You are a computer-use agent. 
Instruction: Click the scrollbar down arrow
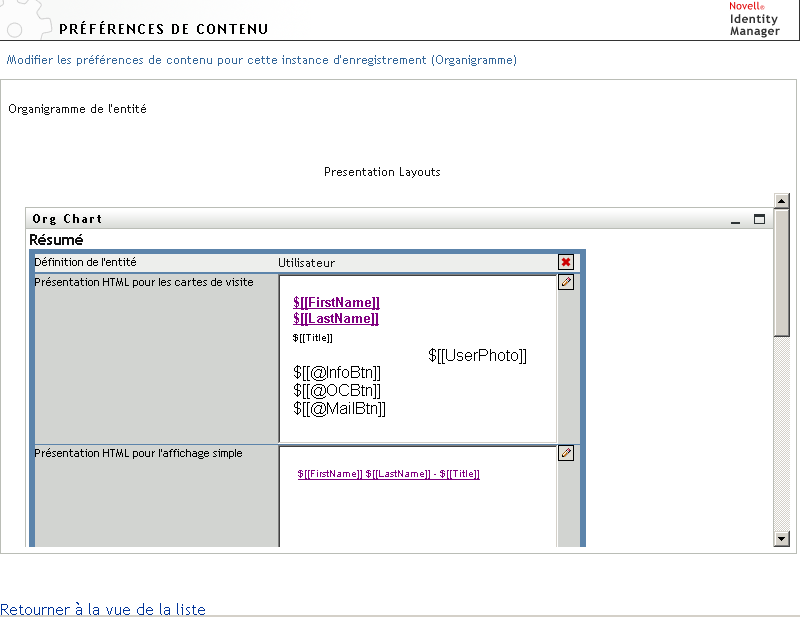782,539
